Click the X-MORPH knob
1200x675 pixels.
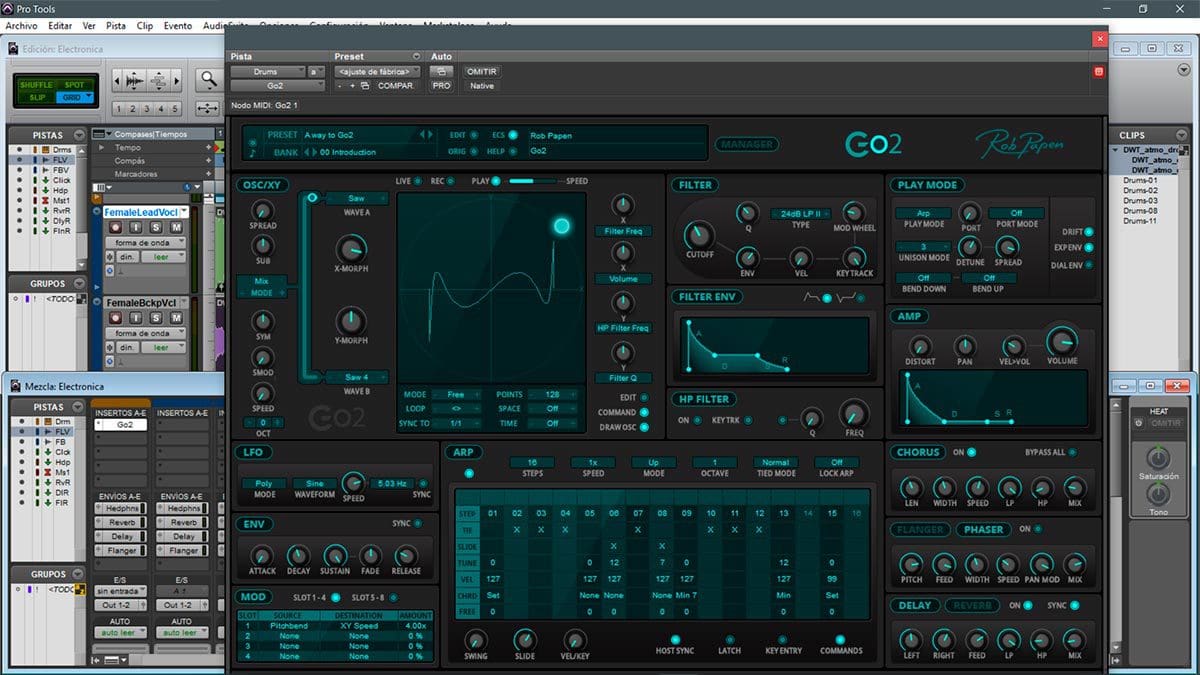pyautogui.click(x=350, y=248)
